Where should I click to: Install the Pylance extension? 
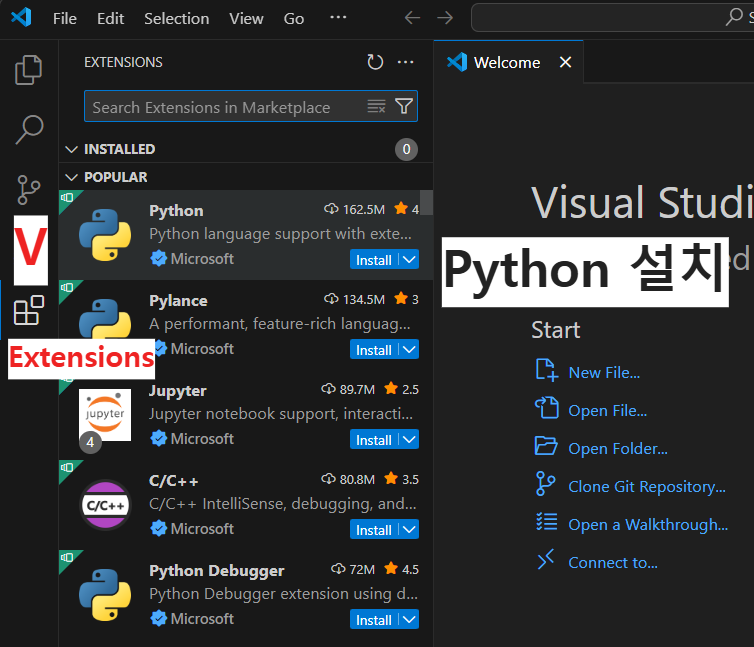374,350
